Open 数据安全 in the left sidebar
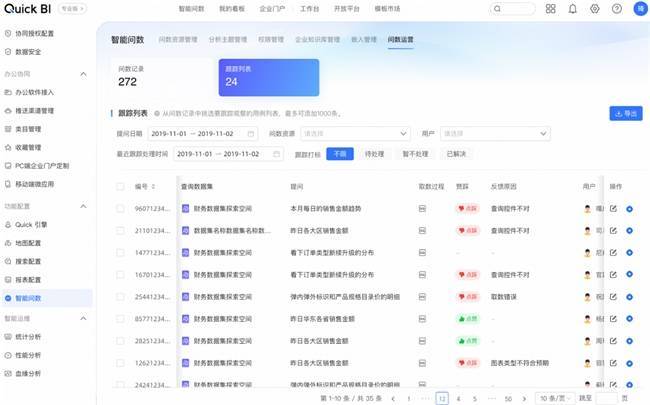650x405 pixels. tap(28, 50)
